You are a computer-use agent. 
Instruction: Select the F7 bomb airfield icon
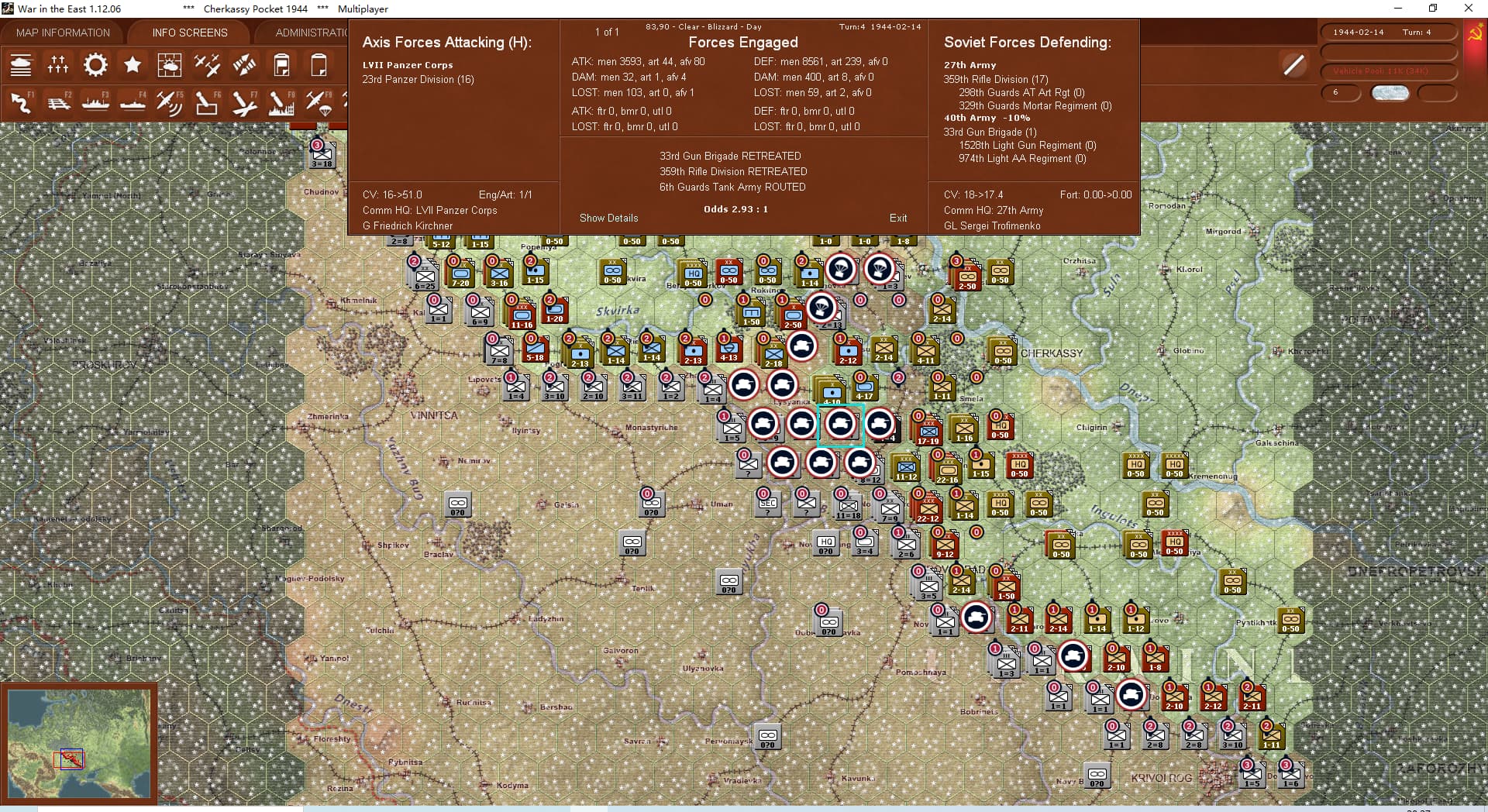[244, 103]
